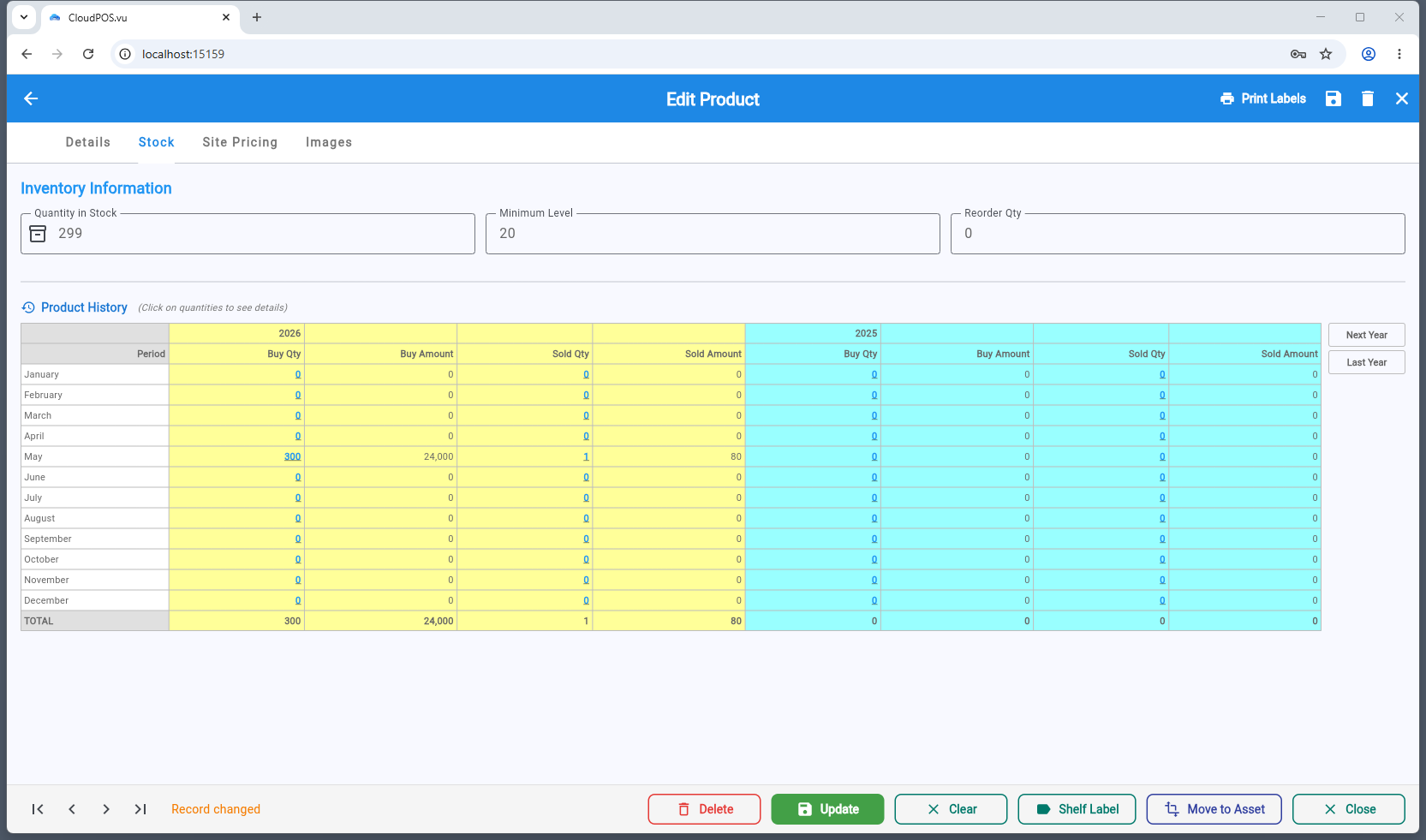Screen dimensions: 1426x840
Task: Click Move to Asset button
Action: click(1214, 809)
